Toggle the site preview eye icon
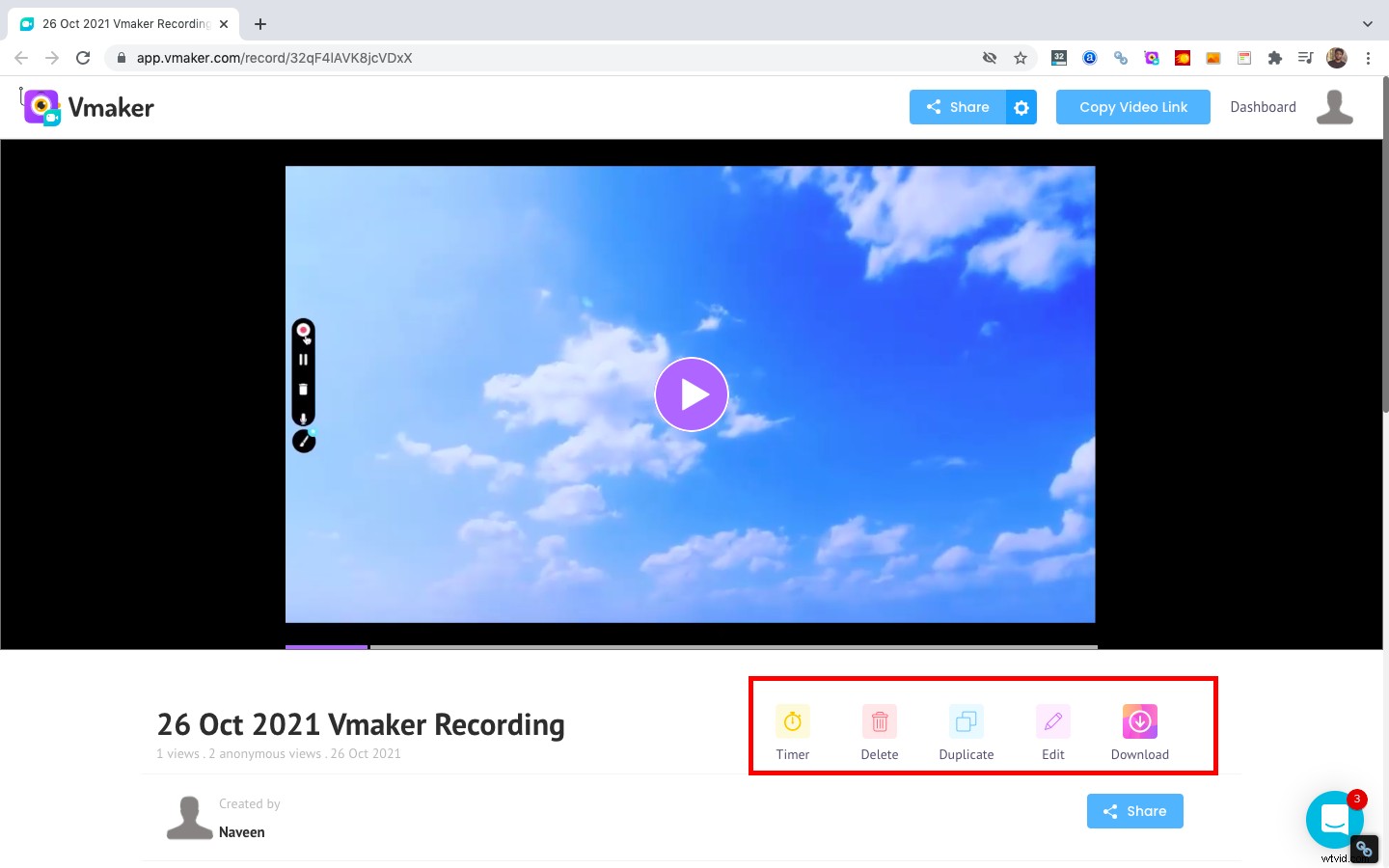This screenshot has height=868, width=1389. pos(990,58)
